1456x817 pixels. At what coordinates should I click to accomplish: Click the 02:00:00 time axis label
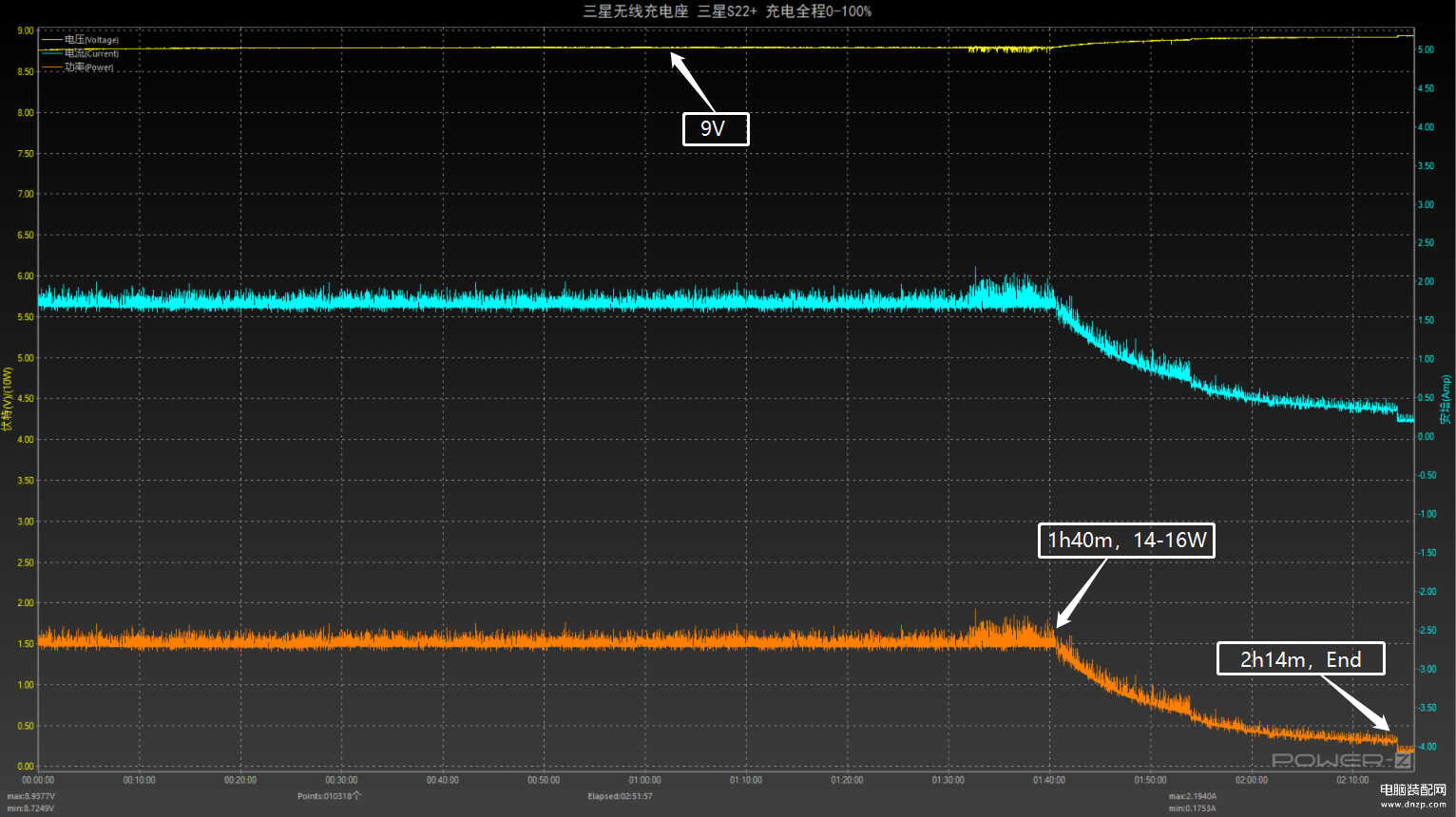pyautogui.click(x=1252, y=780)
